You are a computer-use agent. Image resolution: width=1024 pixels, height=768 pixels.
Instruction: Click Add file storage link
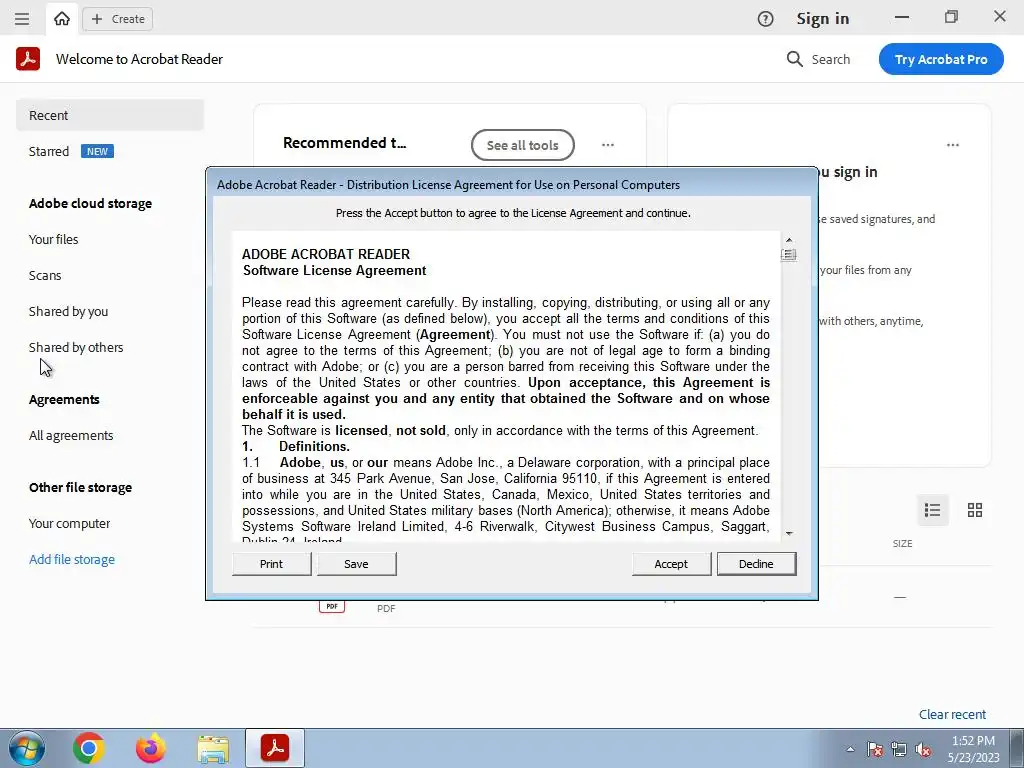click(72, 560)
